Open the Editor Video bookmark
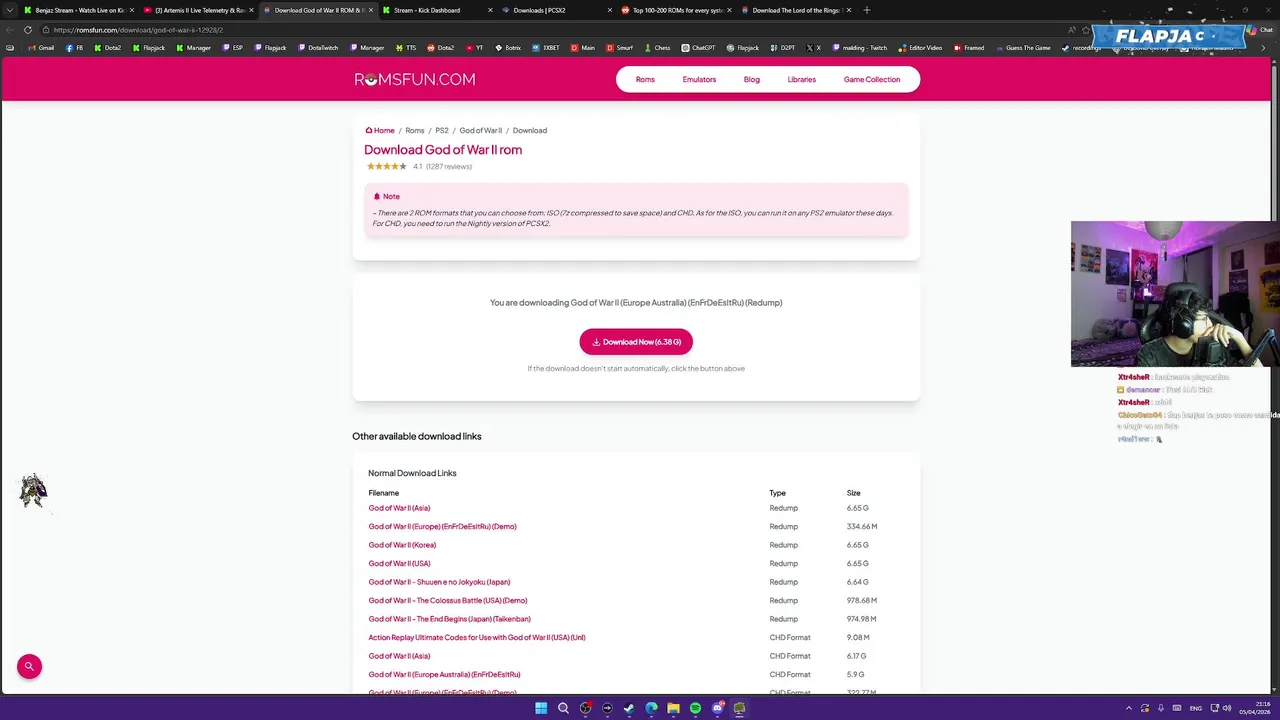The image size is (1280, 720). tap(920, 48)
